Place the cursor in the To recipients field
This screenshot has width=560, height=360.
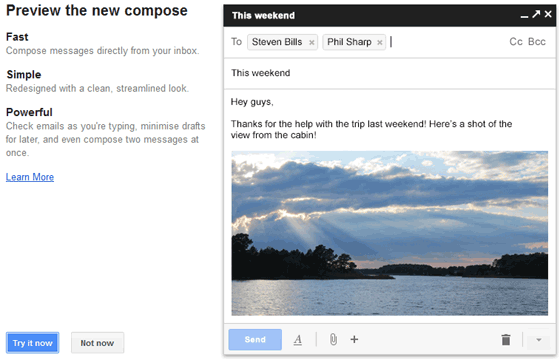446,42
